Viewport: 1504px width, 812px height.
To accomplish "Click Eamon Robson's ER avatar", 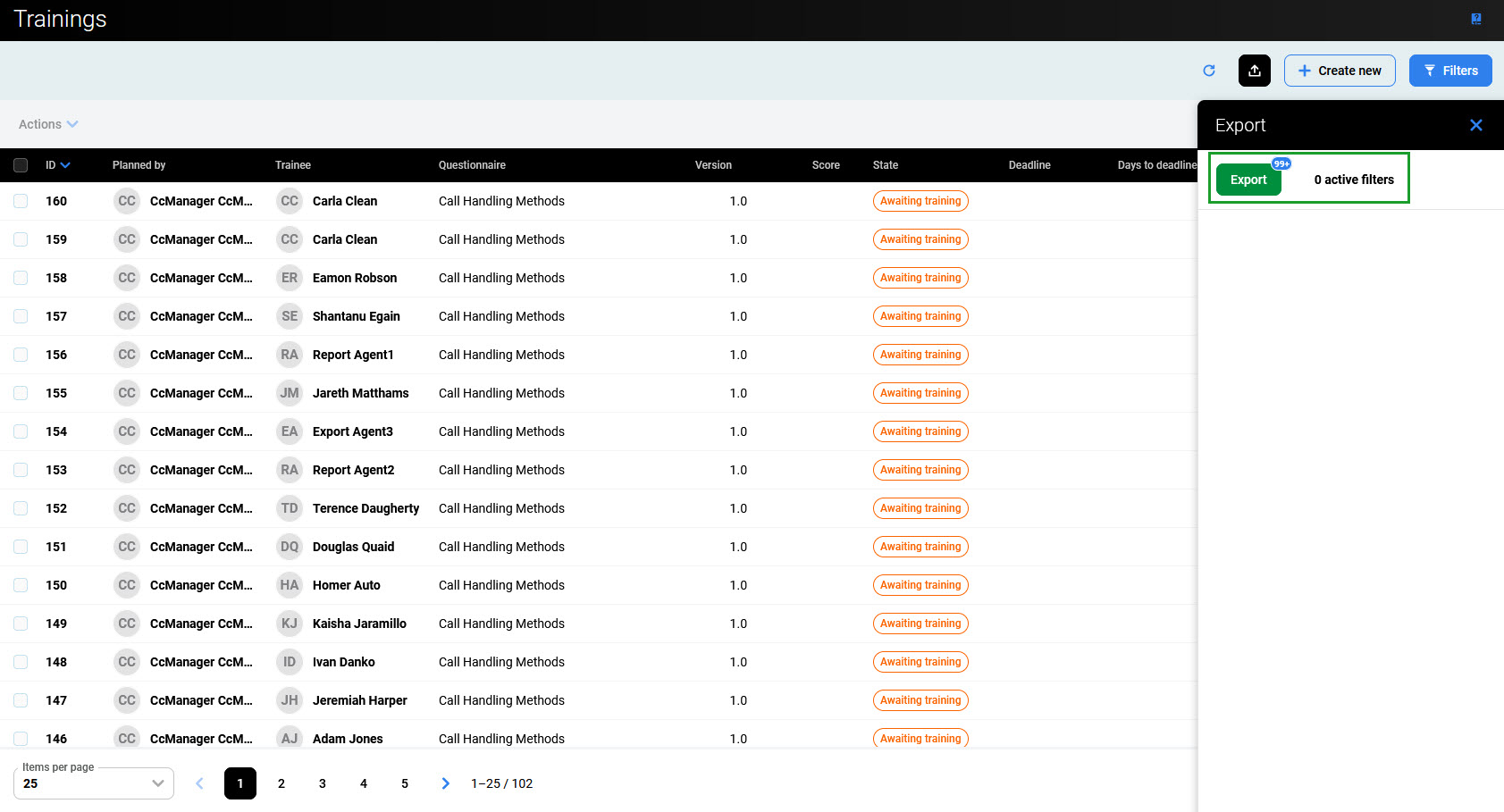I will point(290,278).
